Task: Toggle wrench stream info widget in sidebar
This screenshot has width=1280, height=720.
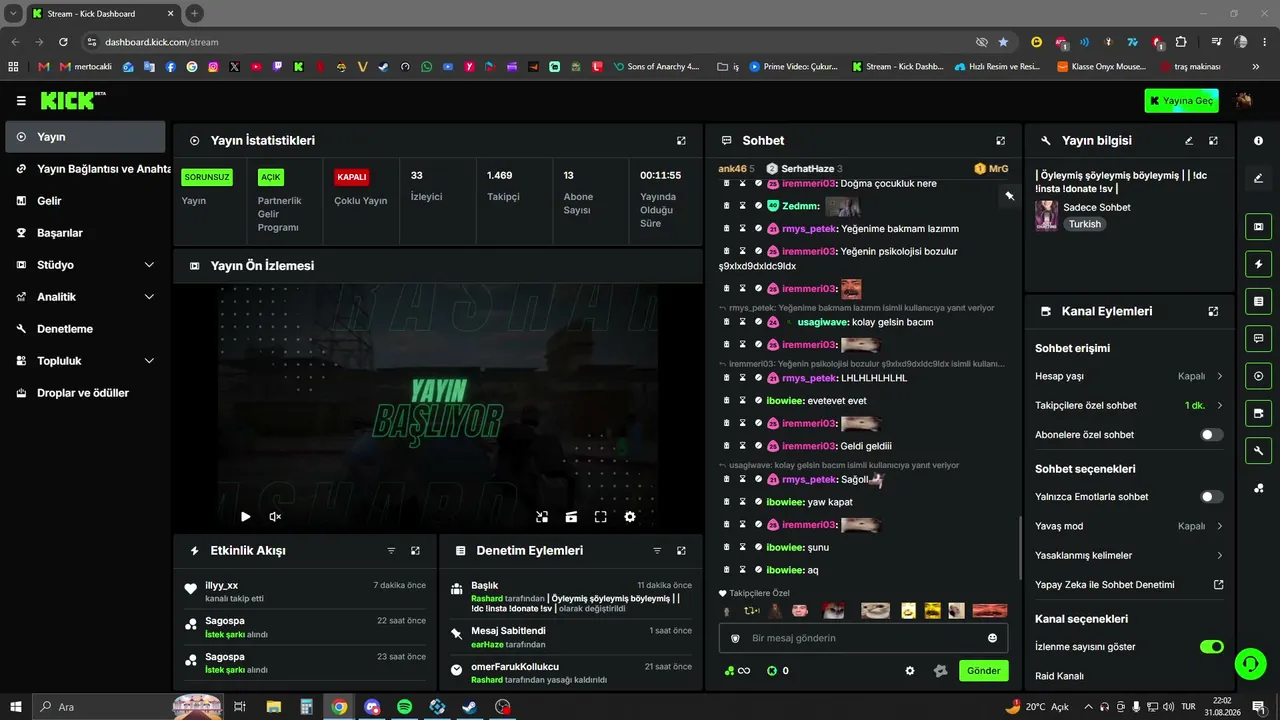Action: (1258, 451)
